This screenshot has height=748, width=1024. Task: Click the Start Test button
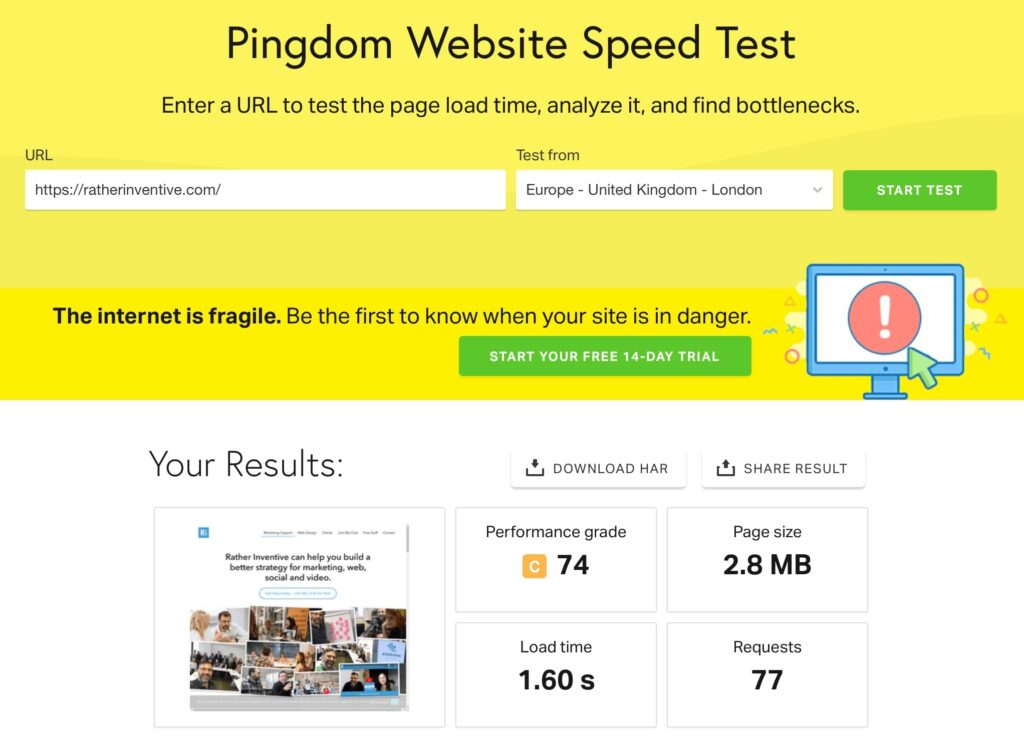919,189
